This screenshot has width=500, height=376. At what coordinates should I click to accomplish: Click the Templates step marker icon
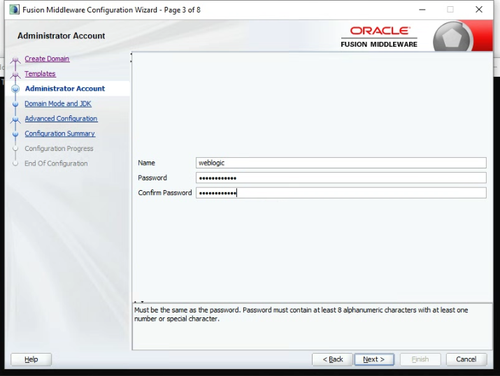click(x=15, y=75)
